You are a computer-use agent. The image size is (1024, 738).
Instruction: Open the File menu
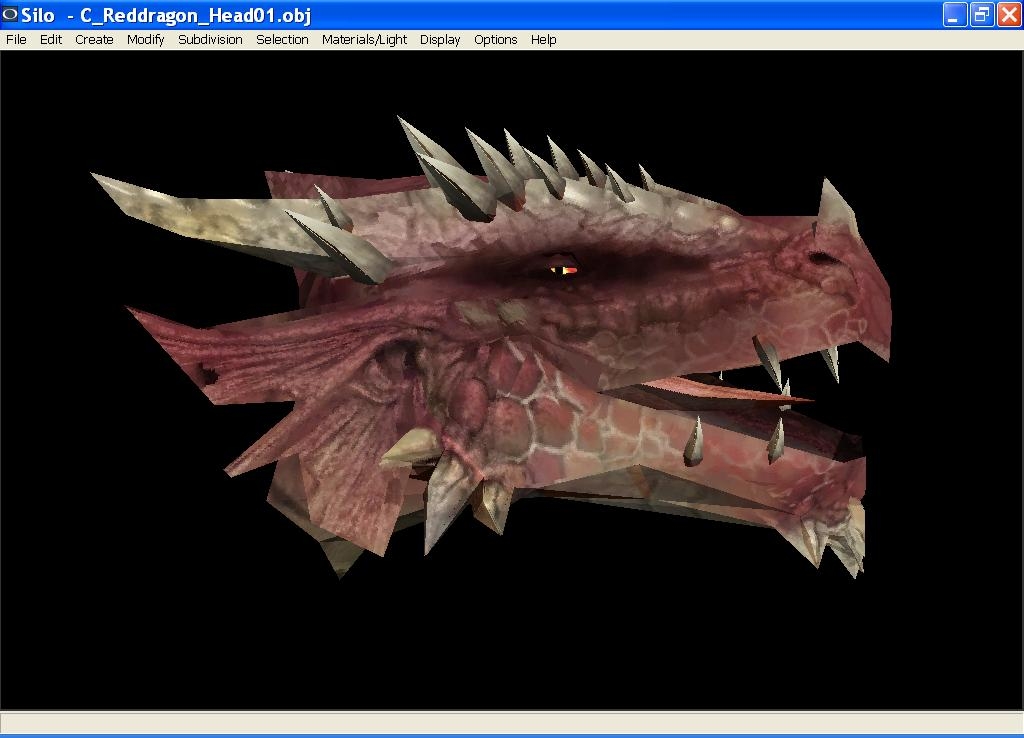16,40
